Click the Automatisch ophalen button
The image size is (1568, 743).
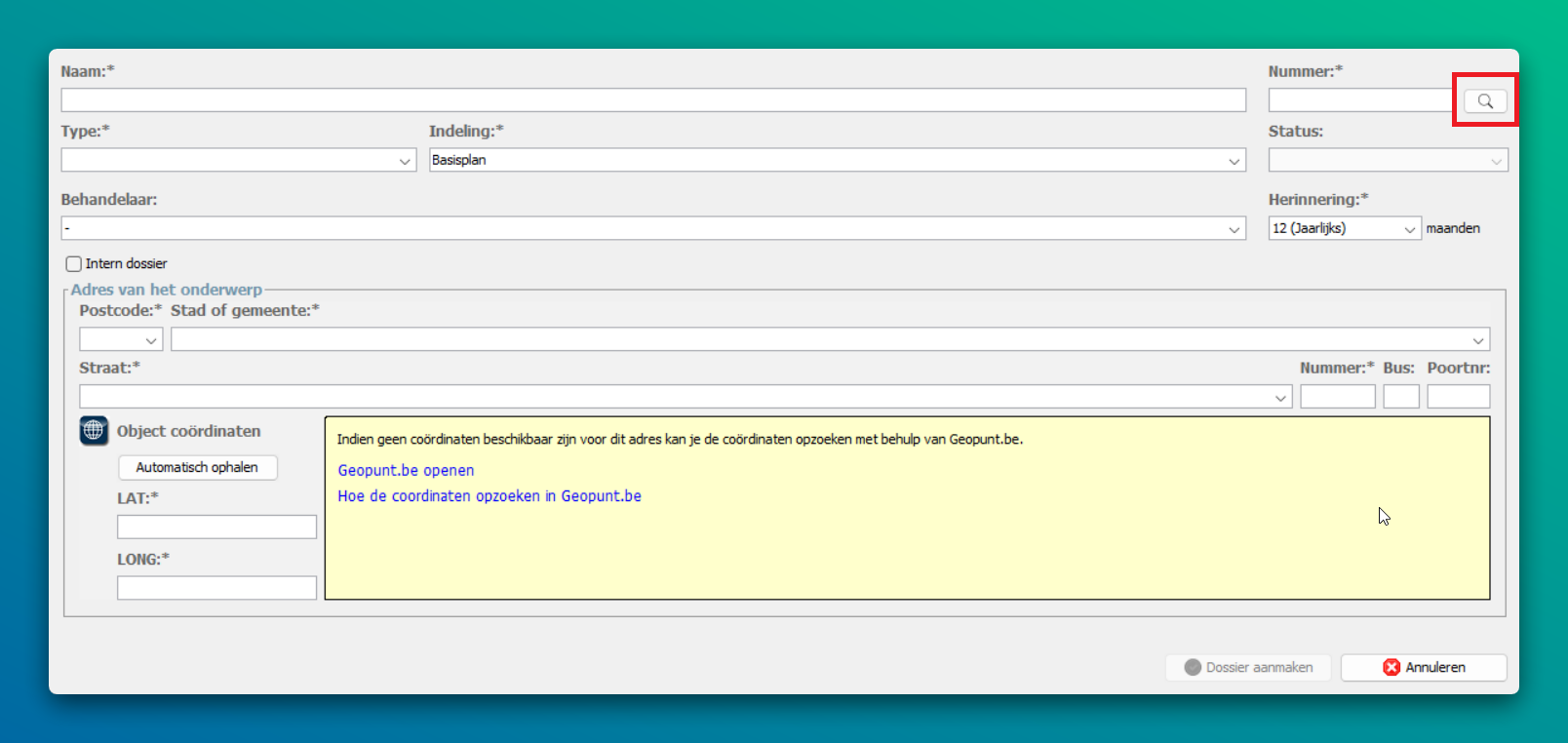[x=198, y=468]
